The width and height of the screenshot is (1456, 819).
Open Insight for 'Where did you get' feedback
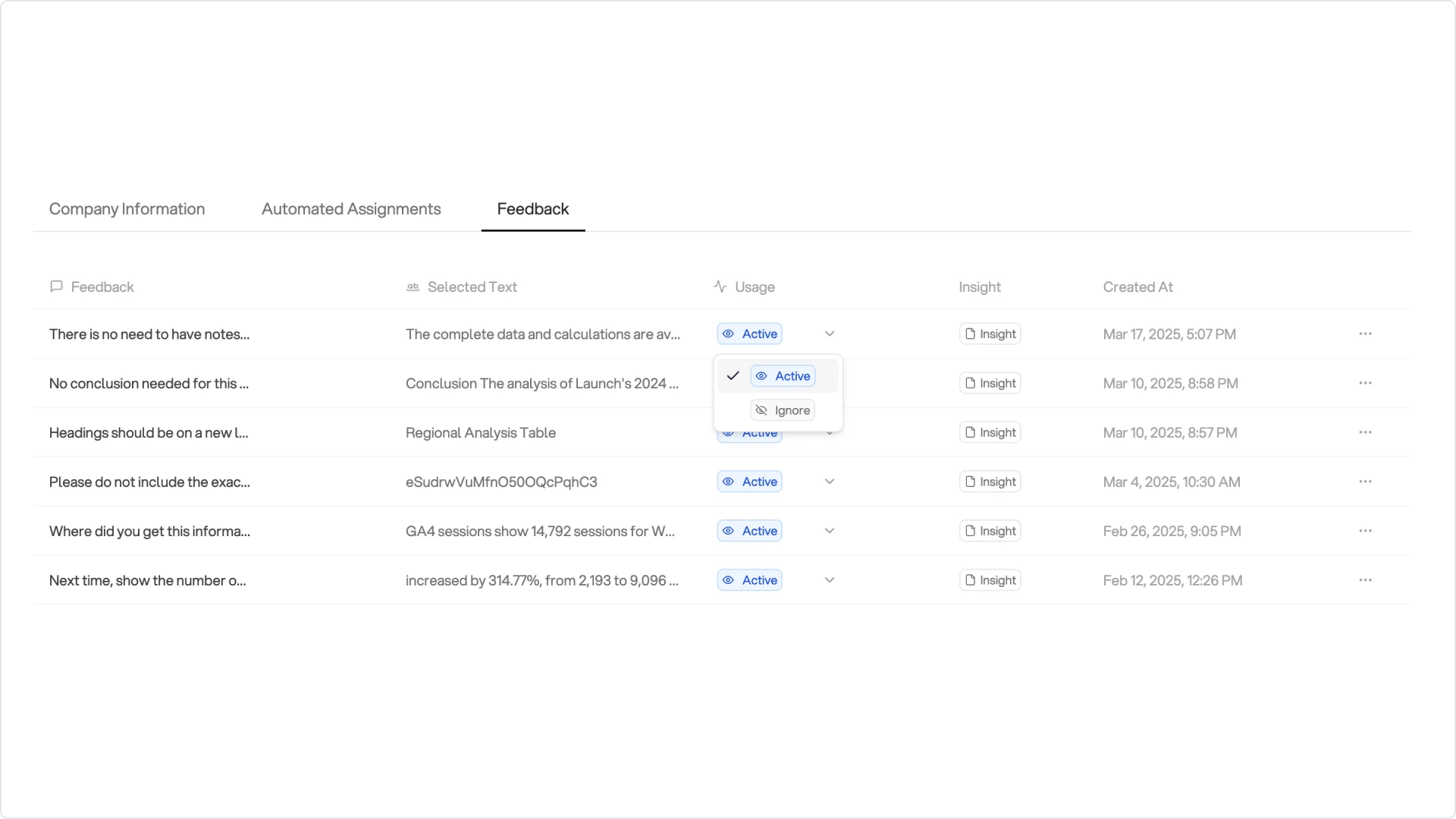990,531
